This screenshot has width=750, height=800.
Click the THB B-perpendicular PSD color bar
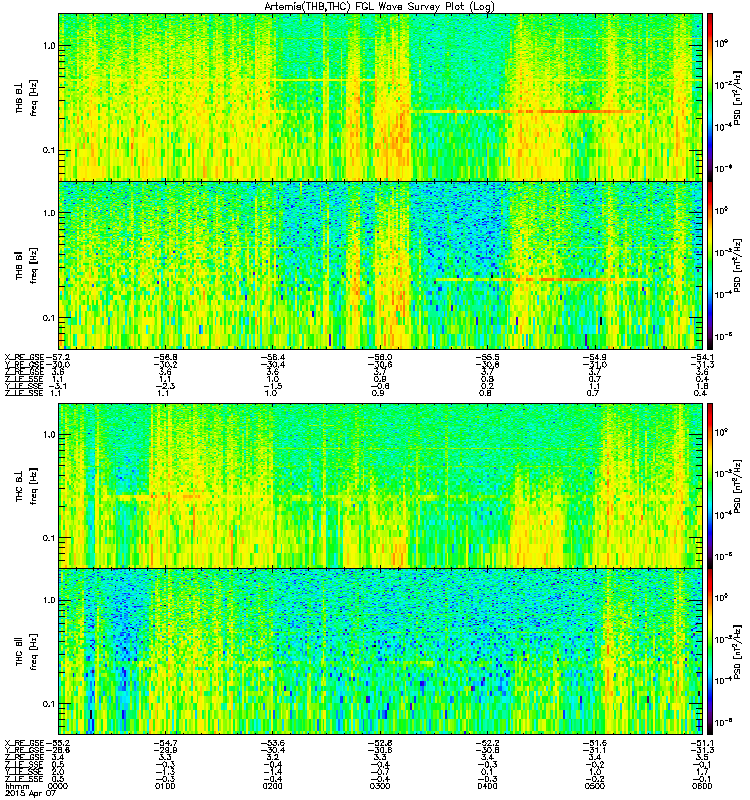(710, 97)
